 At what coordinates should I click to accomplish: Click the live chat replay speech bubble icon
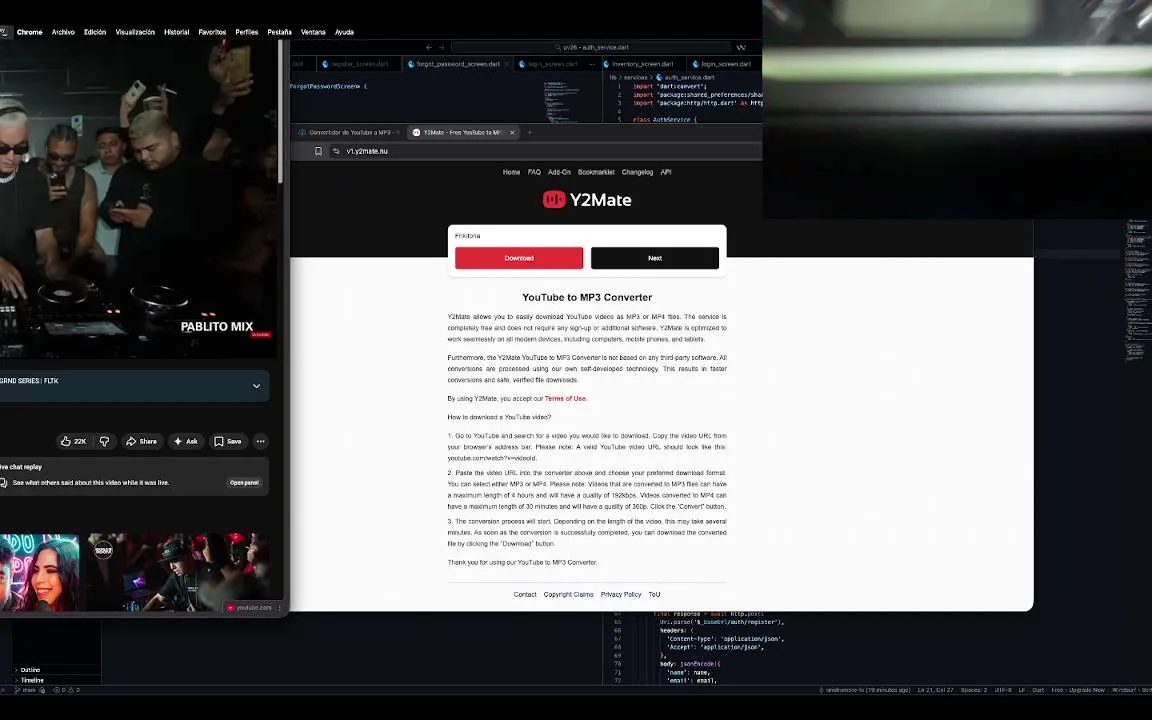tap(4, 483)
